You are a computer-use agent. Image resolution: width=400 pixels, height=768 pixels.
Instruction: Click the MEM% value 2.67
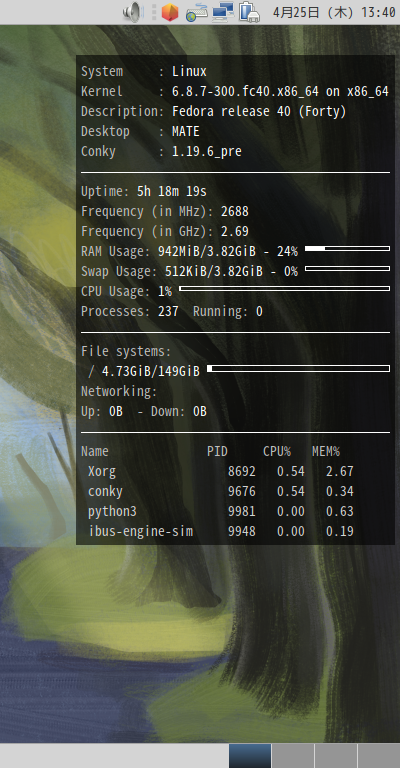[x=340, y=472]
